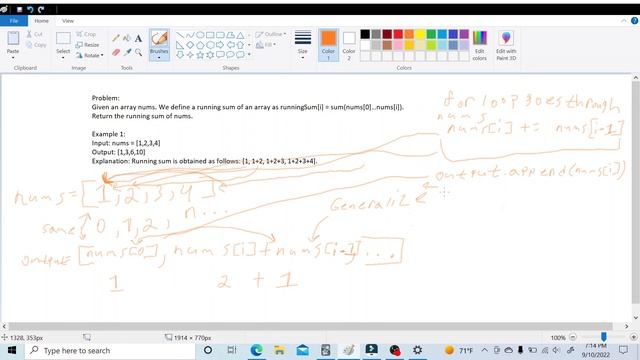Image resolution: width=640 pixels, height=360 pixels.
Task: Open the Size thickness dropdown
Action: [302, 45]
